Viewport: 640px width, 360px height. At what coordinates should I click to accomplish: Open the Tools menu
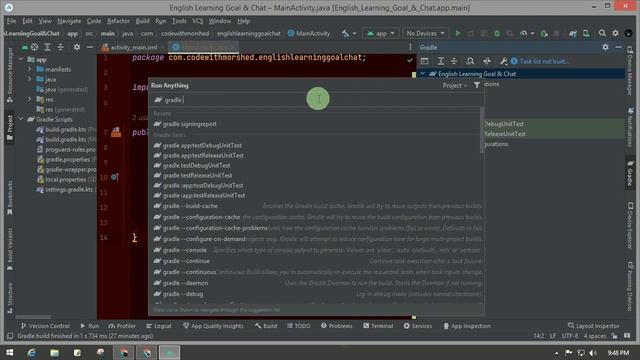tap(179, 21)
